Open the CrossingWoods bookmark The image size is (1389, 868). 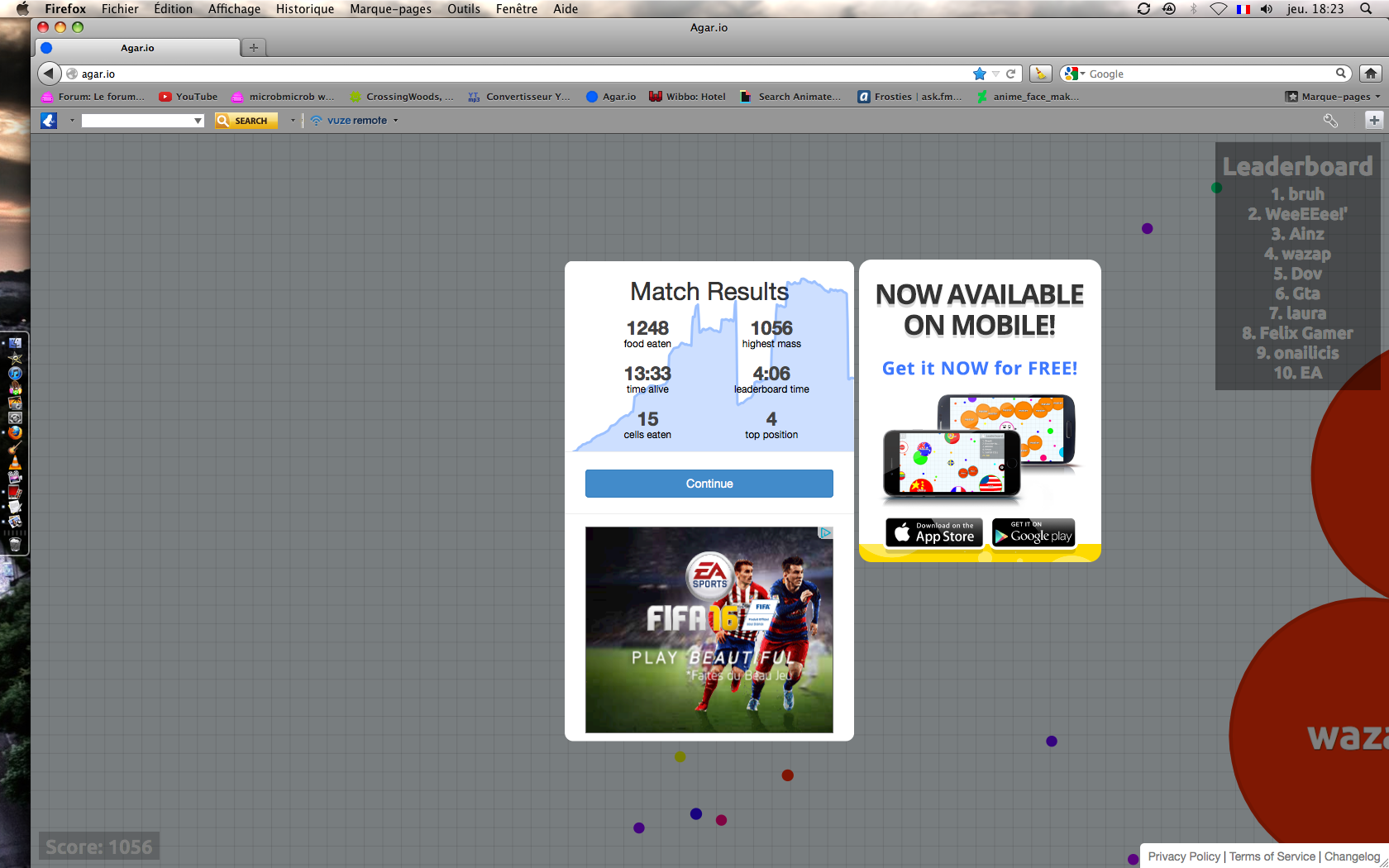click(402, 97)
